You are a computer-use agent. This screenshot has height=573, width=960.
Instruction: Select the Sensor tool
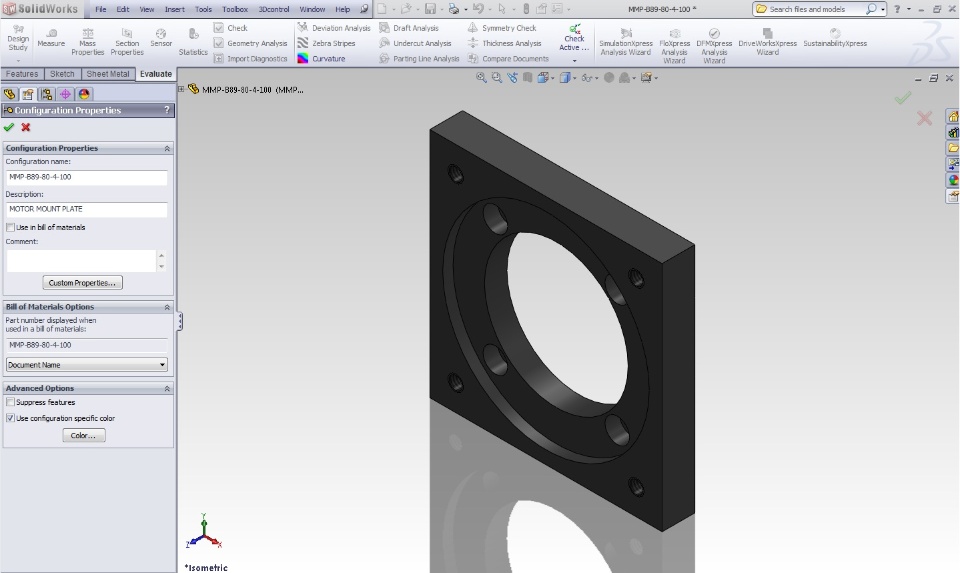pyautogui.click(x=161, y=38)
